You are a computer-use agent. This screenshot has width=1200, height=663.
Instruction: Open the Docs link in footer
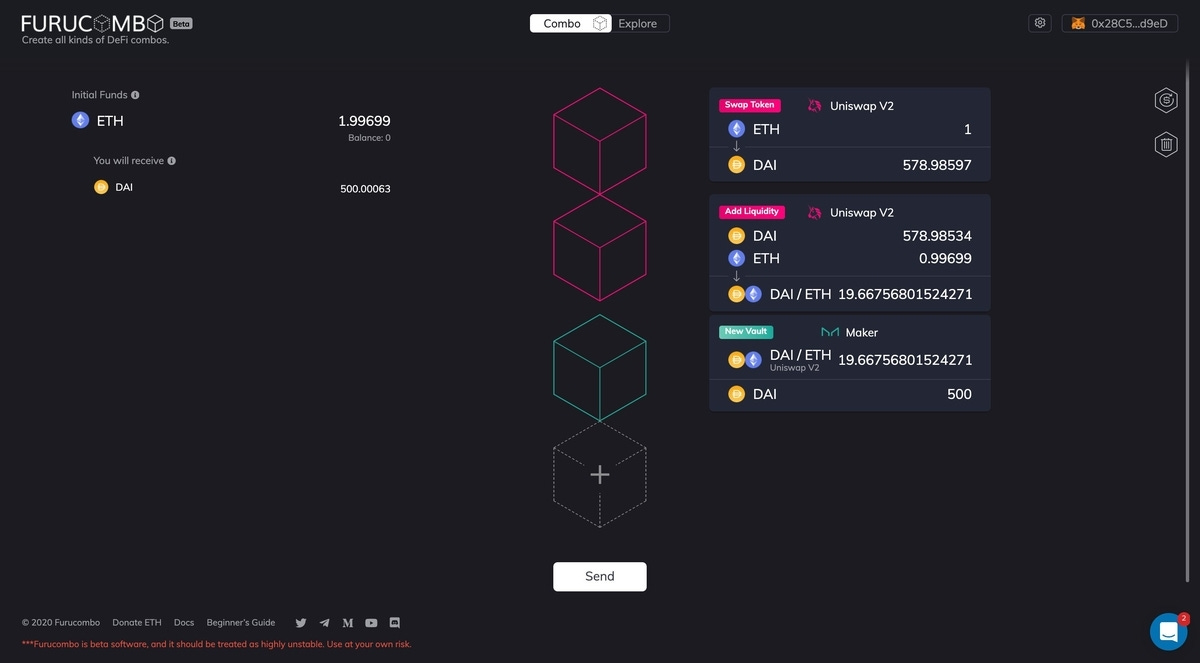pos(184,622)
